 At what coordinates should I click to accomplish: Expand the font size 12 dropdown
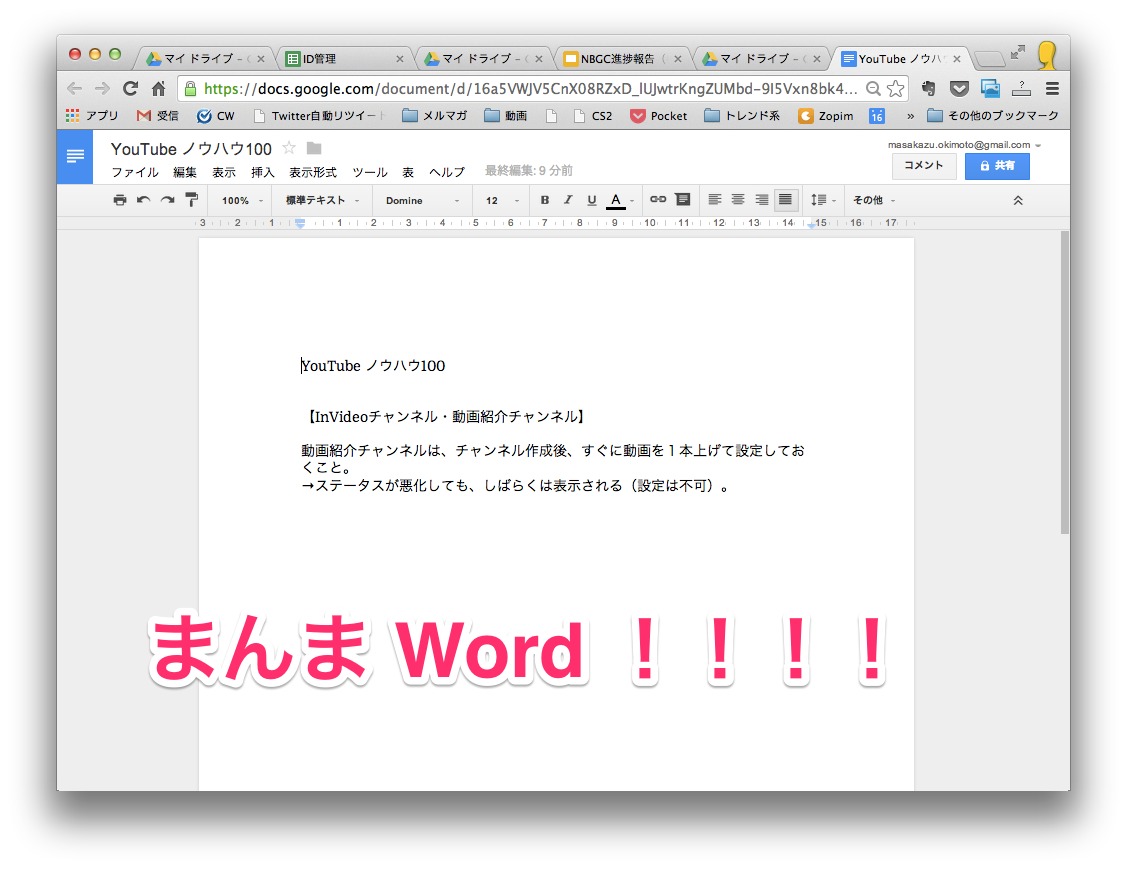tap(502, 200)
